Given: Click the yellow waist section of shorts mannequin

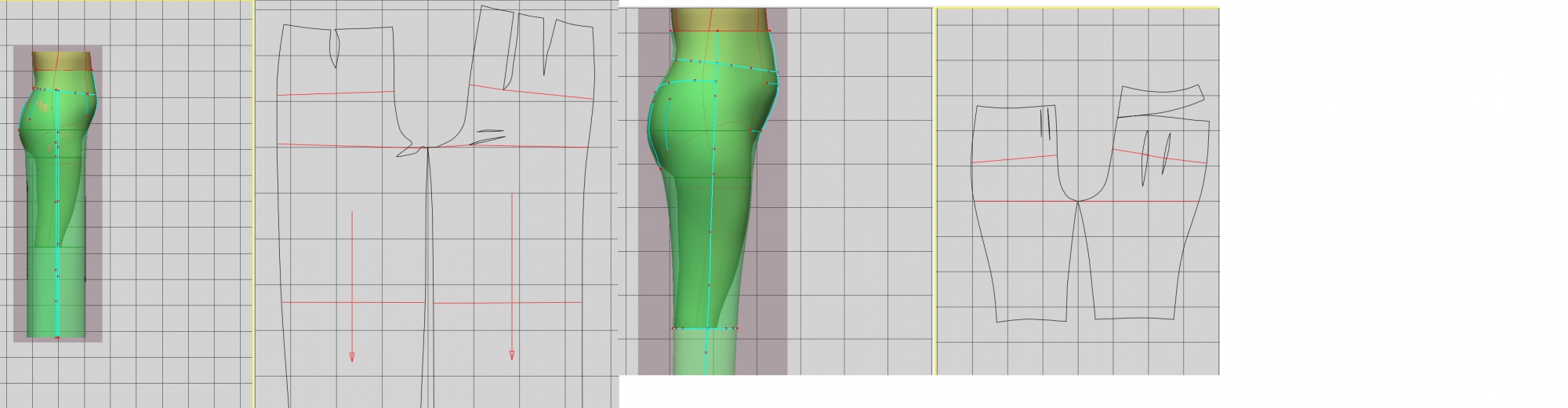Looking at the screenshot, I should (717, 19).
